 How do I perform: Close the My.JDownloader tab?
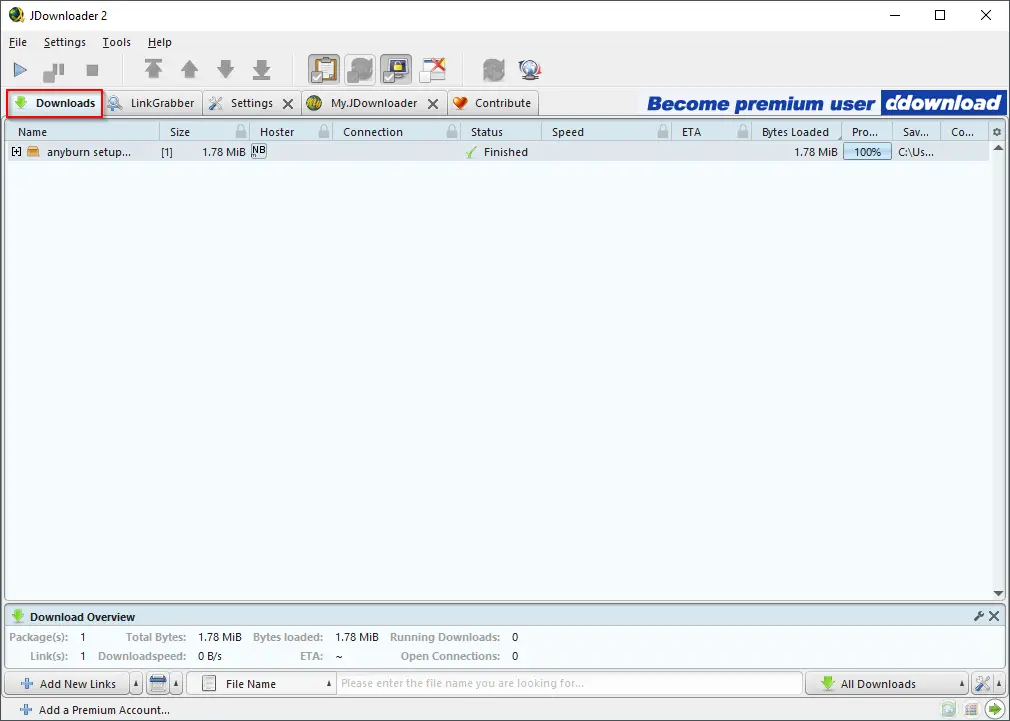(433, 104)
